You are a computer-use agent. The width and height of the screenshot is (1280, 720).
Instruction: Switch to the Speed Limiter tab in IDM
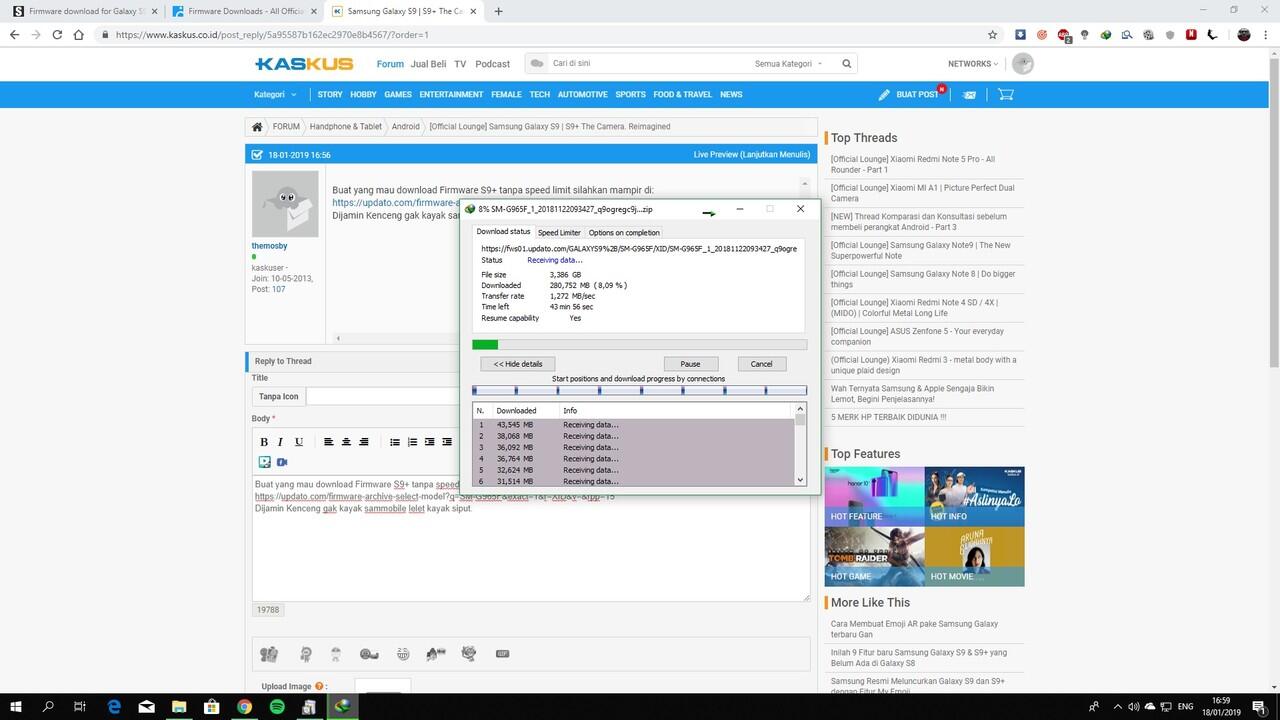tap(559, 232)
